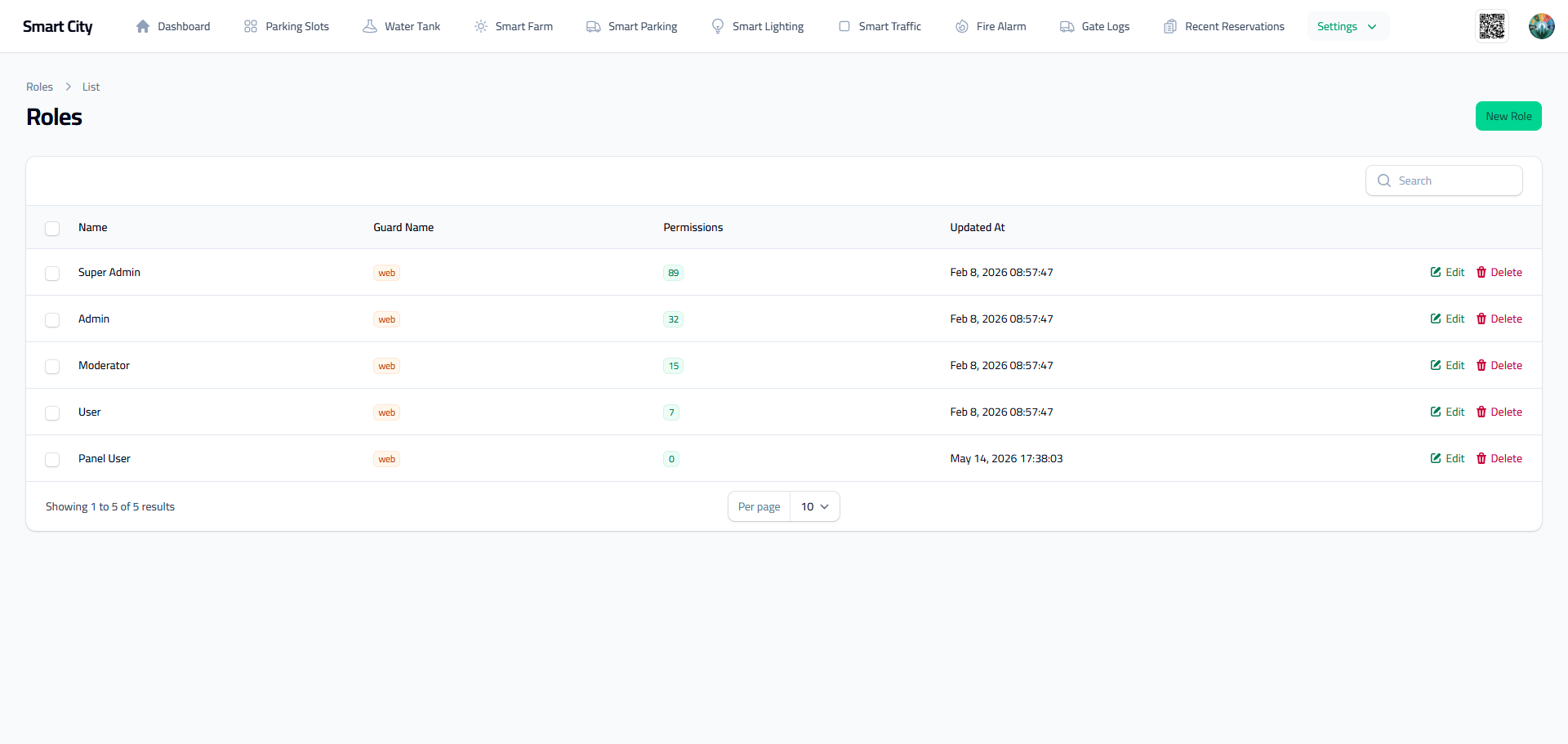The width and height of the screenshot is (1568, 744).
Task: Open the per page 10 dropdown
Action: [815, 506]
